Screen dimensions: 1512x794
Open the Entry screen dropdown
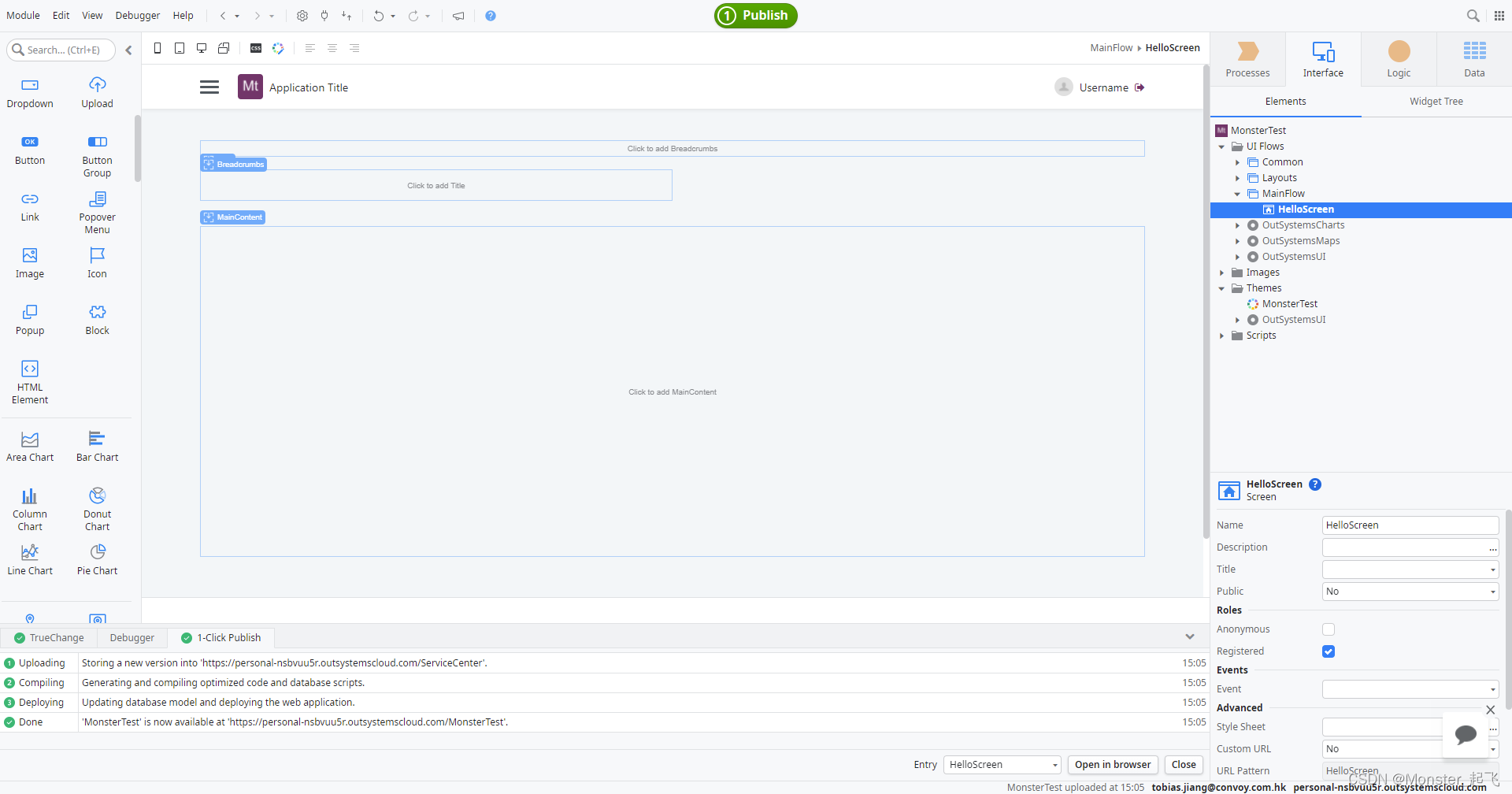pos(1002,765)
